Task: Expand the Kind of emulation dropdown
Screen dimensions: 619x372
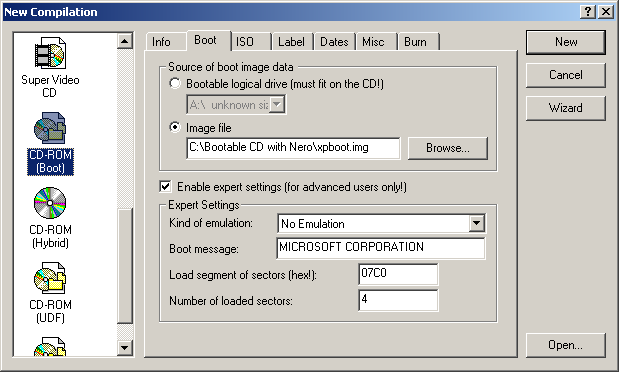Action: [476, 224]
